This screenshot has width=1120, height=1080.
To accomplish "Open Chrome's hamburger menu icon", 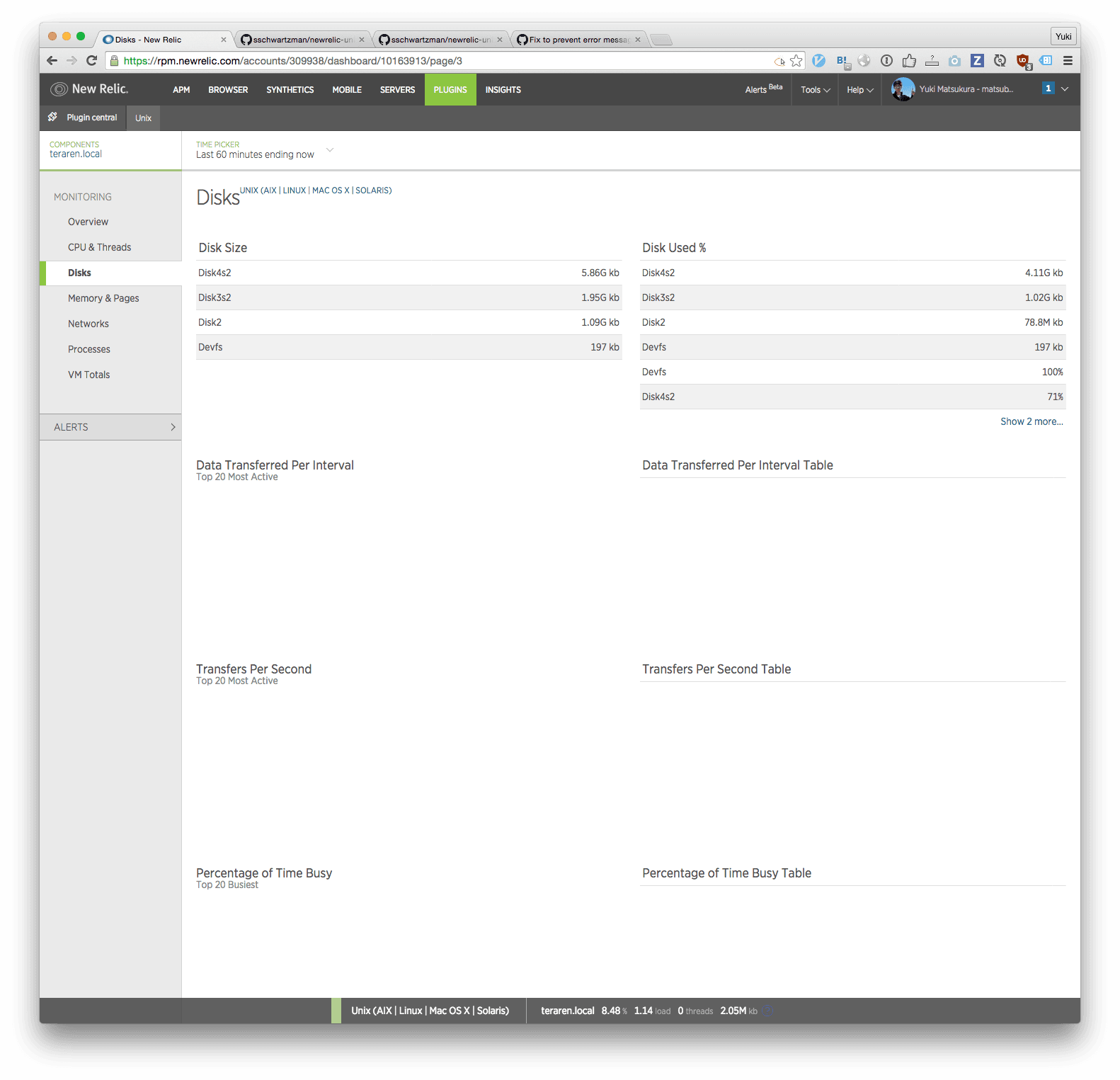I will 1068,61.
